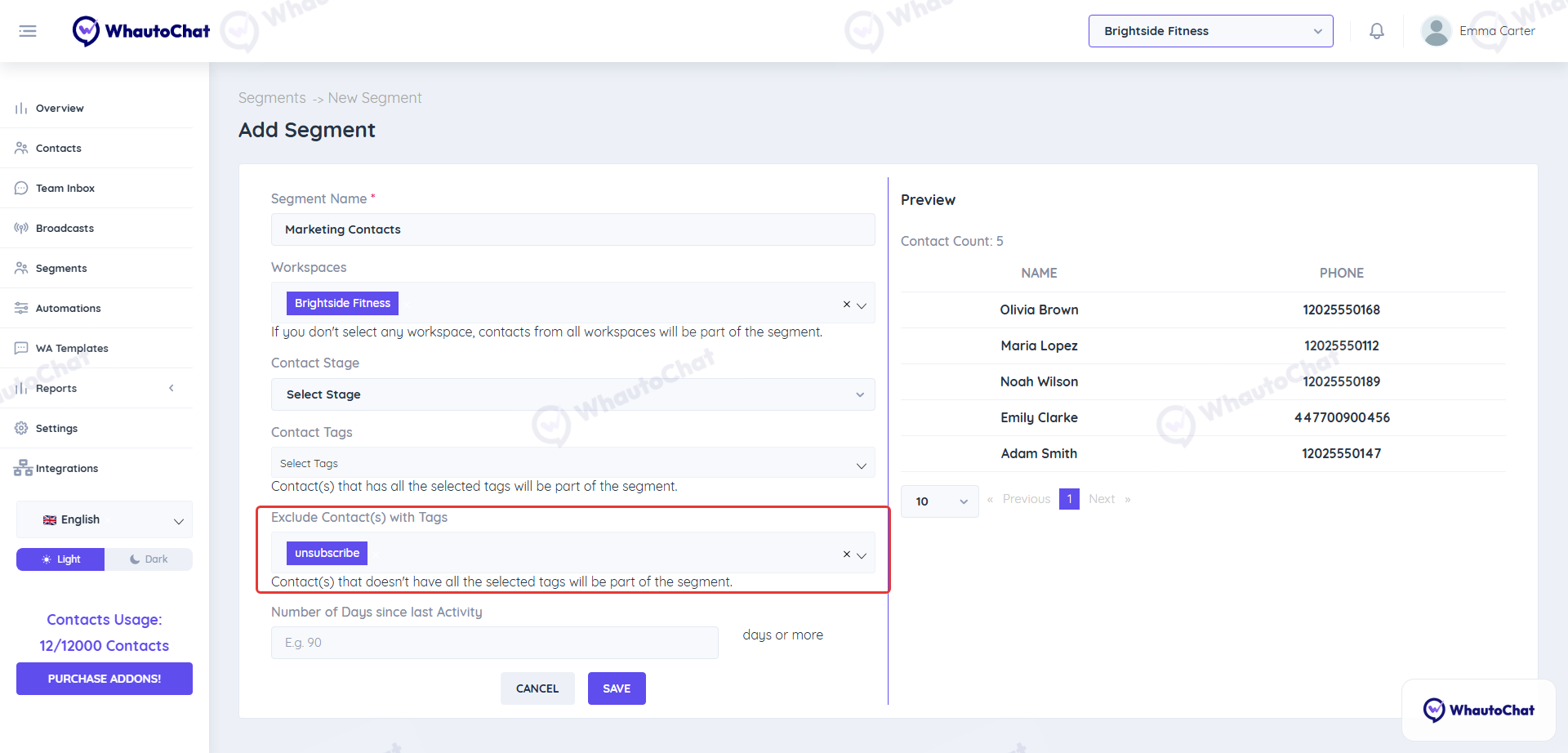
Task: Expand the Workspaces multi-select arrow
Action: point(862,305)
